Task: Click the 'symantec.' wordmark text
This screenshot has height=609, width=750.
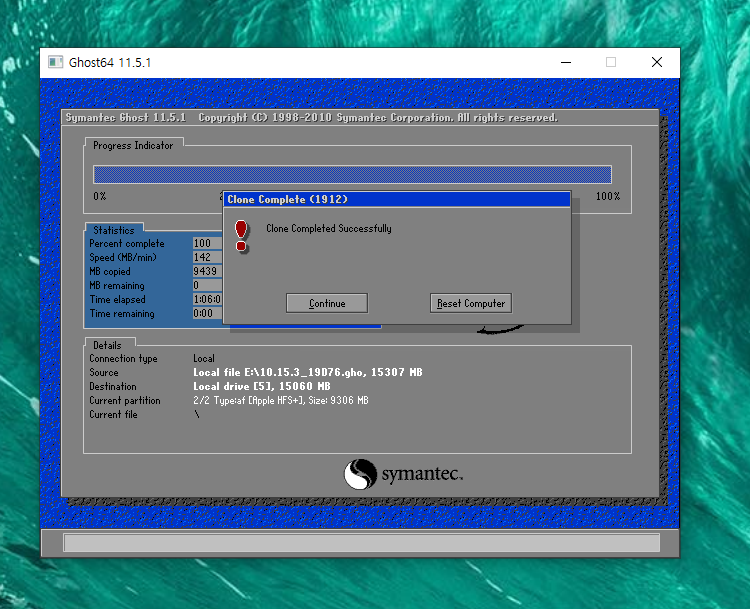Action: pyautogui.click(x=422, y=474)
